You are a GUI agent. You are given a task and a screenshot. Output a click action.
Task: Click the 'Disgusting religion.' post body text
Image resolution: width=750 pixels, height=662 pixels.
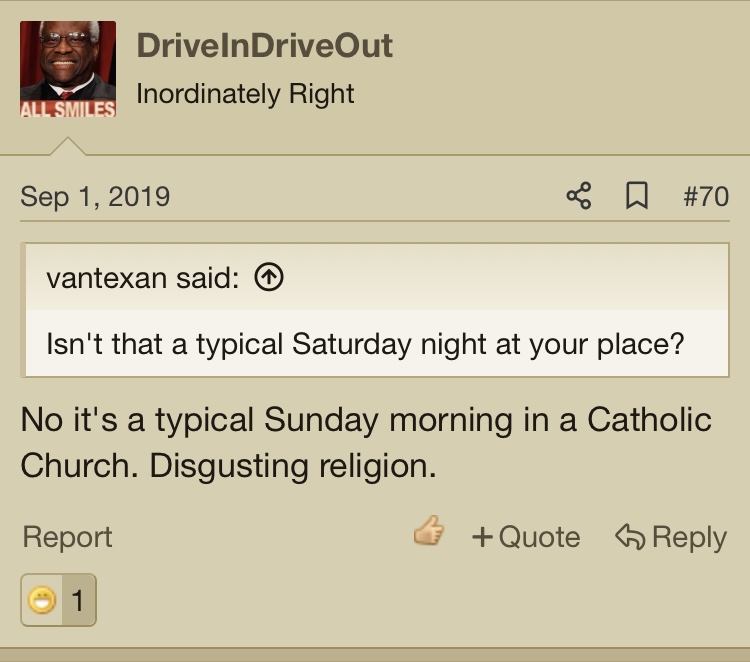(293, 466)
